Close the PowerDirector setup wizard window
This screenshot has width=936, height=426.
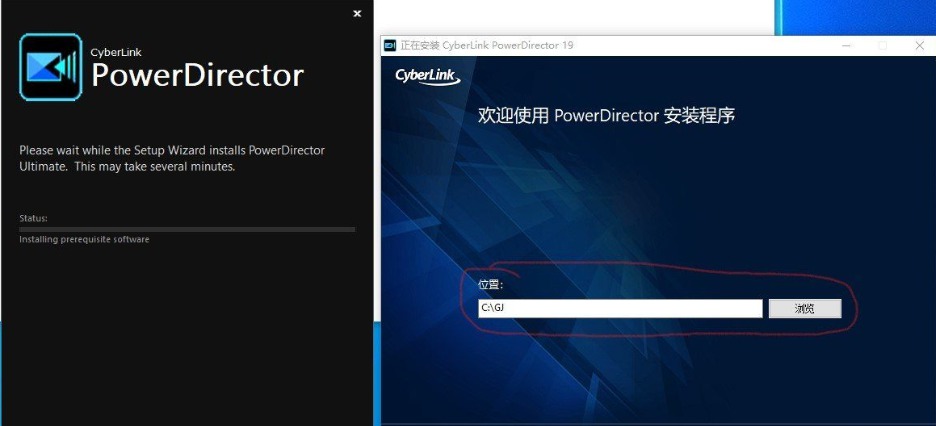357,14
